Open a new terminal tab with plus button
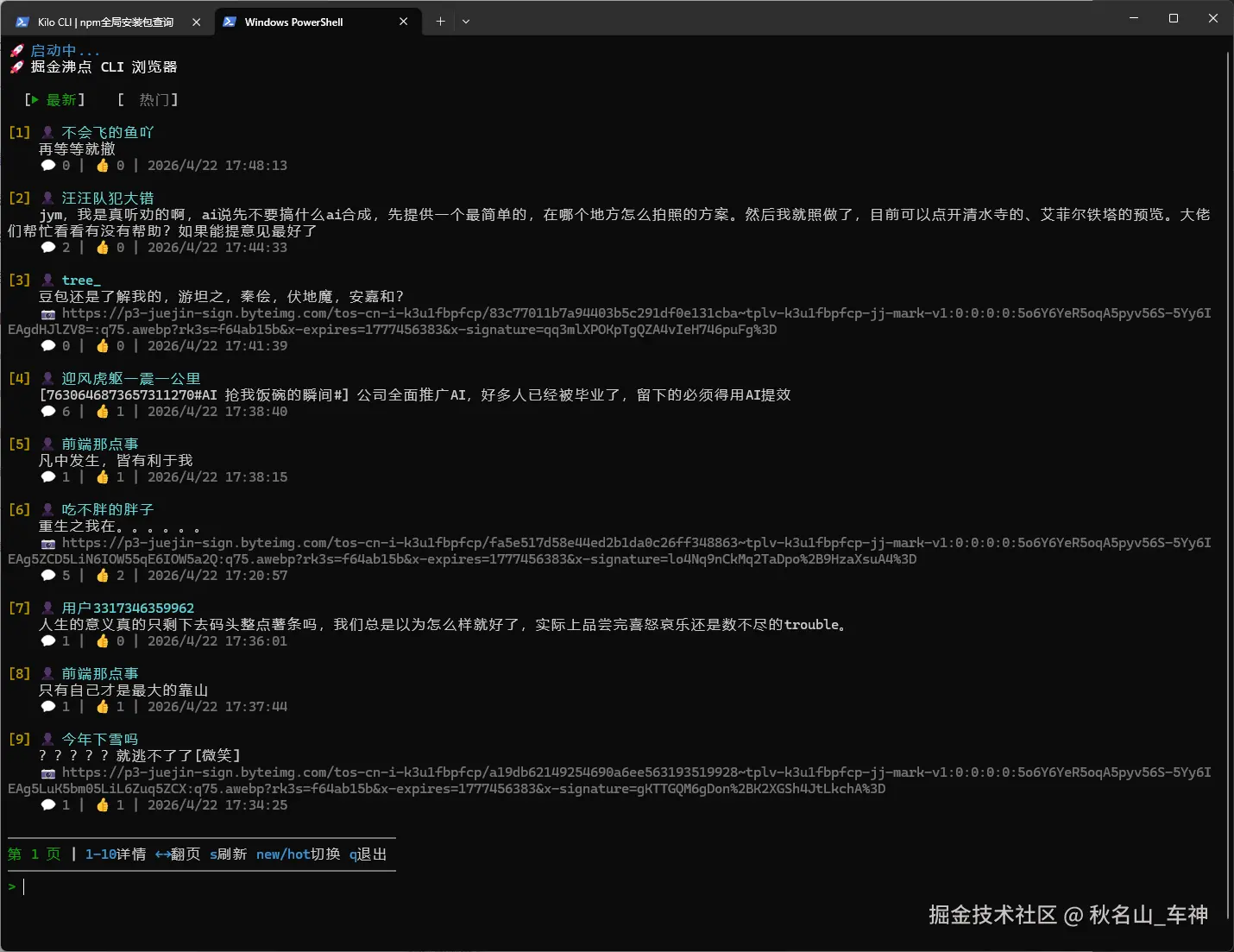 [440, 21]
